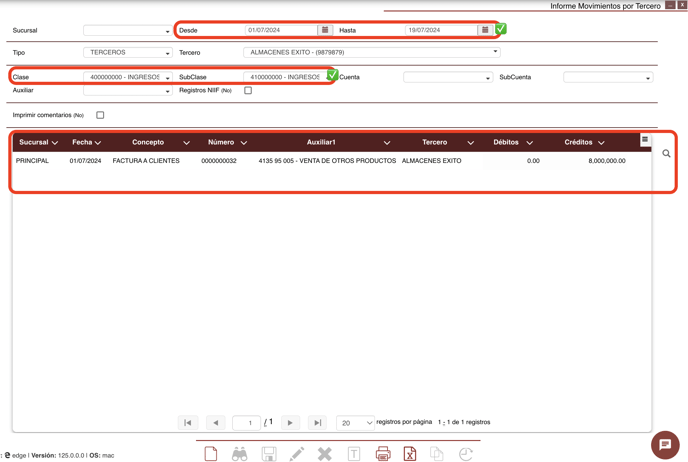Sort by the Fecha column header
The width and height of the screenshot is (688, 462).
(x=82, y=142)
